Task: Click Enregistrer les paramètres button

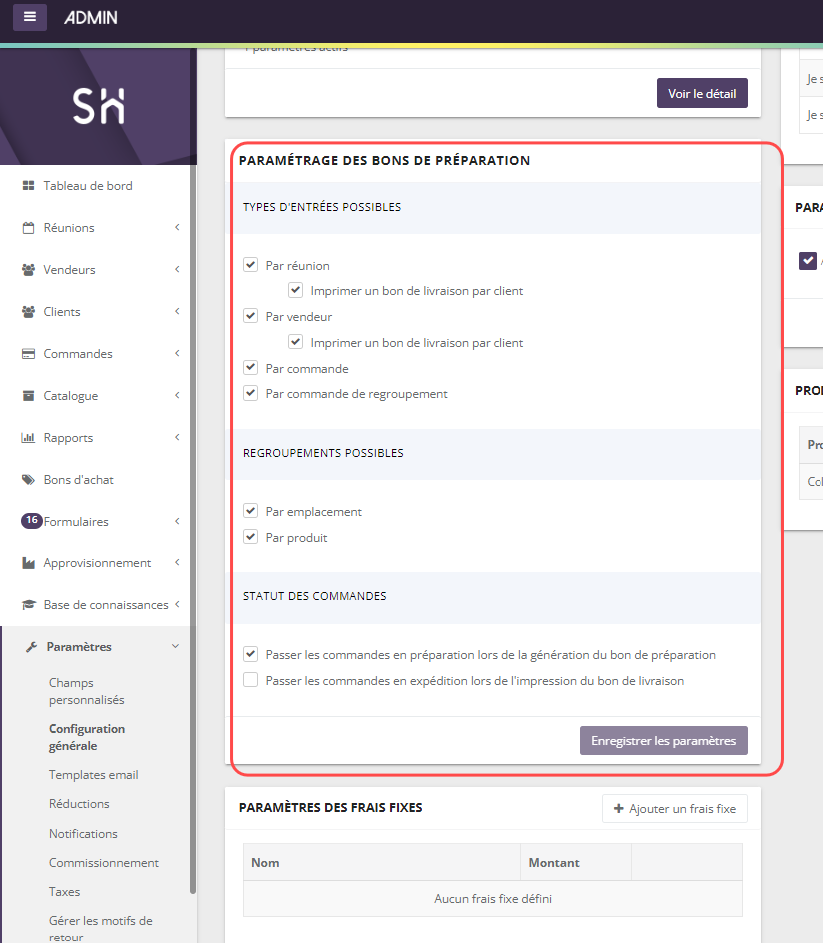Action: click(663, 741)
